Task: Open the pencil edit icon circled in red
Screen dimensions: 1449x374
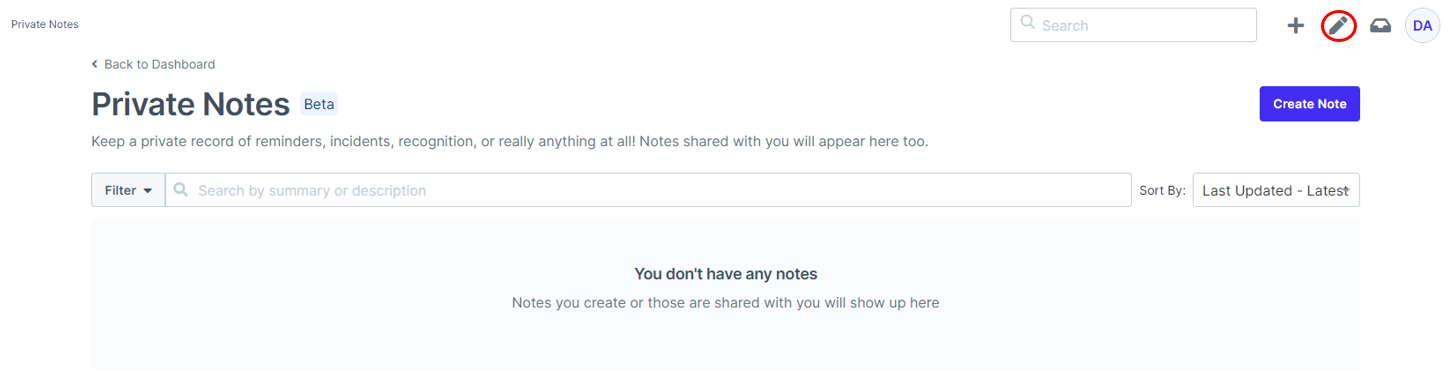Action: tap(1338, 26)
